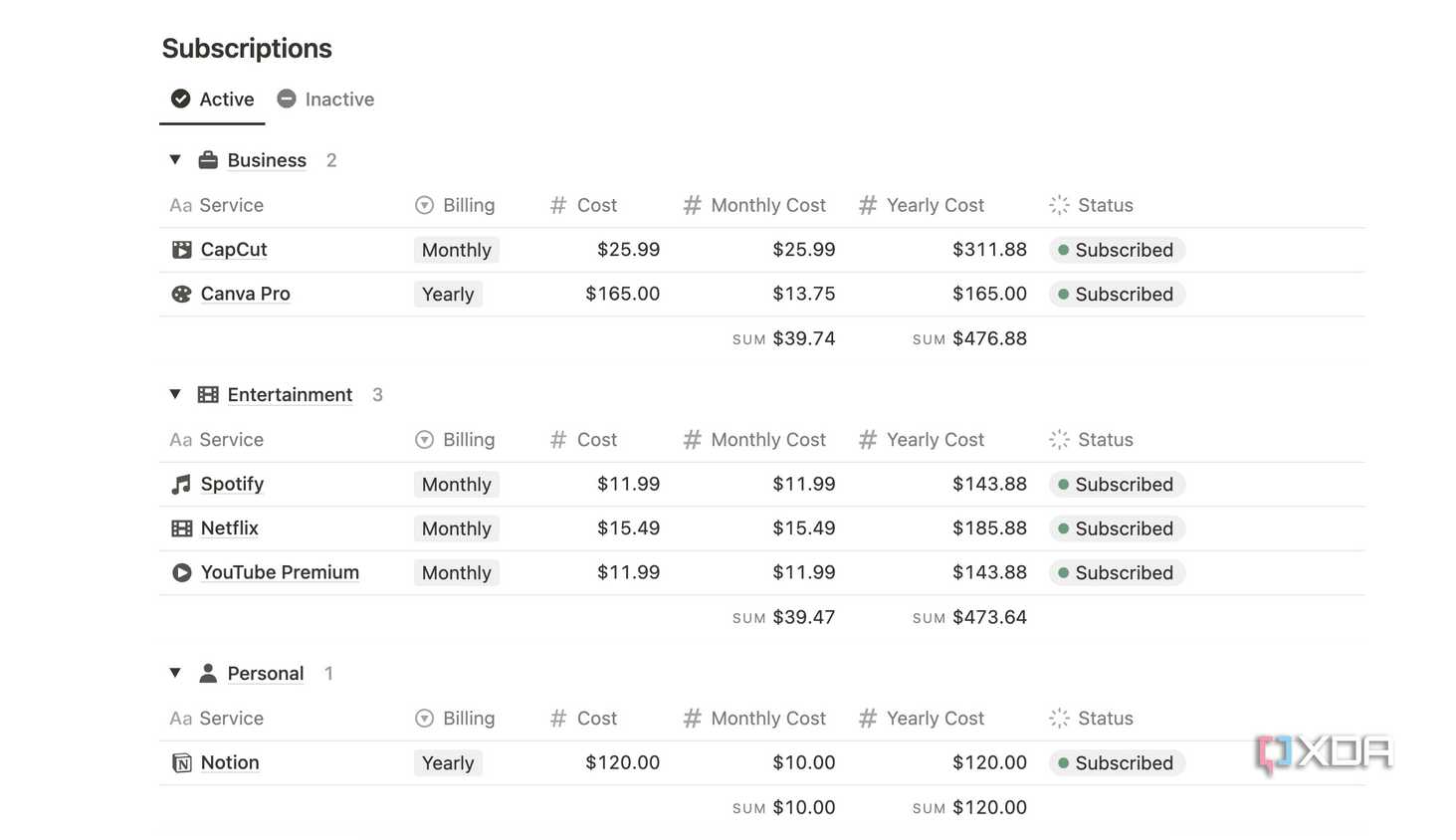Screen dimensions: 1456x840
Task: Click the Entertainment film strip group icon
Action: tap(208, 394)
